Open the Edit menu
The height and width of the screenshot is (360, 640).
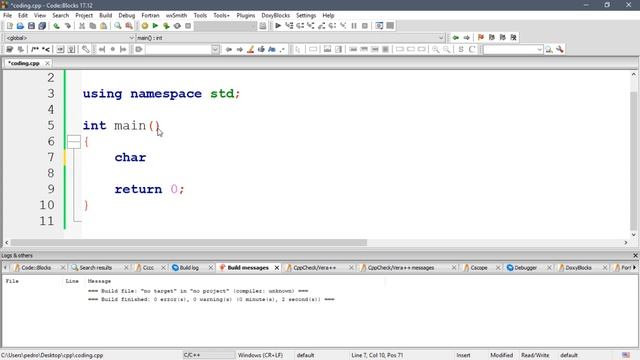coord(23,15)
